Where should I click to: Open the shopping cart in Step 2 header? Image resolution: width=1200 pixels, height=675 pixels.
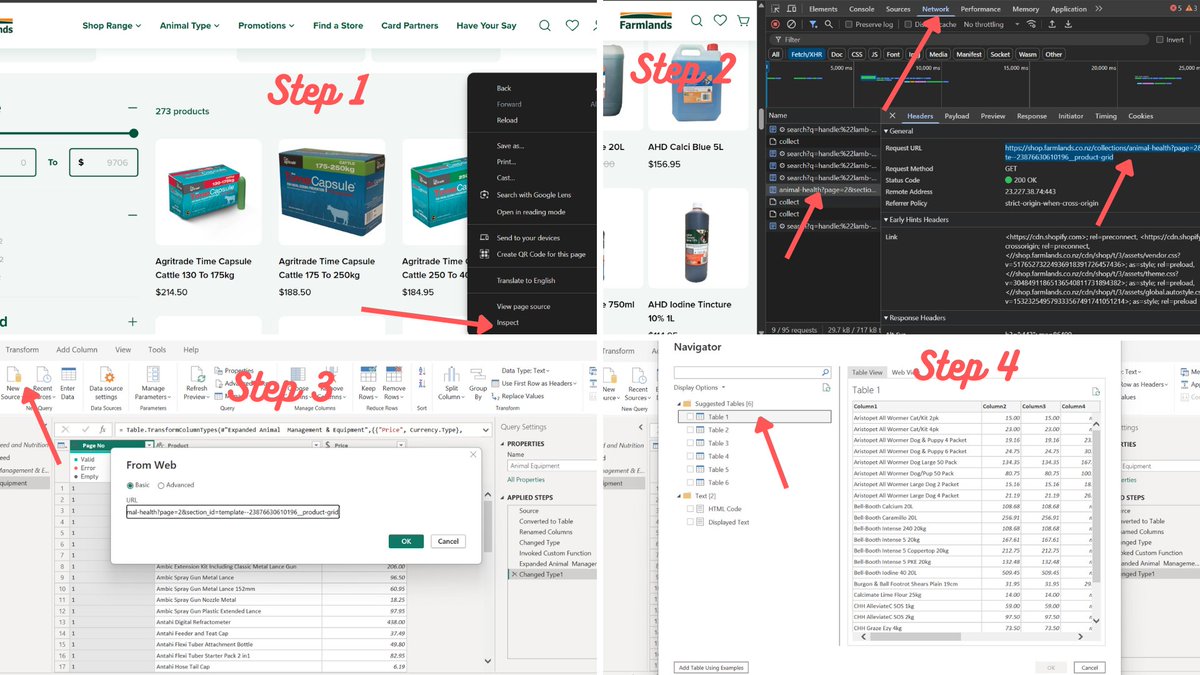pyautogui.click(x=745, y=20)
